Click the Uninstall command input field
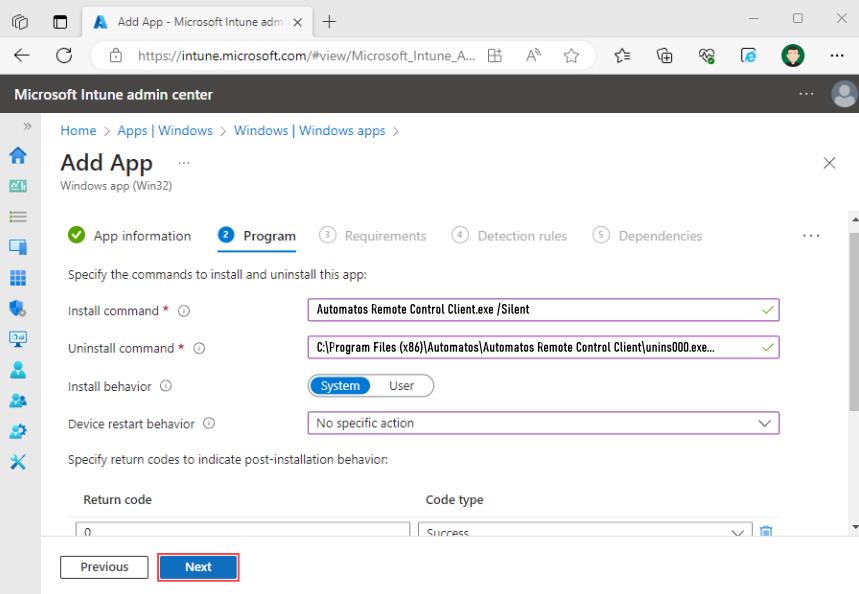 tap(543, 347)
